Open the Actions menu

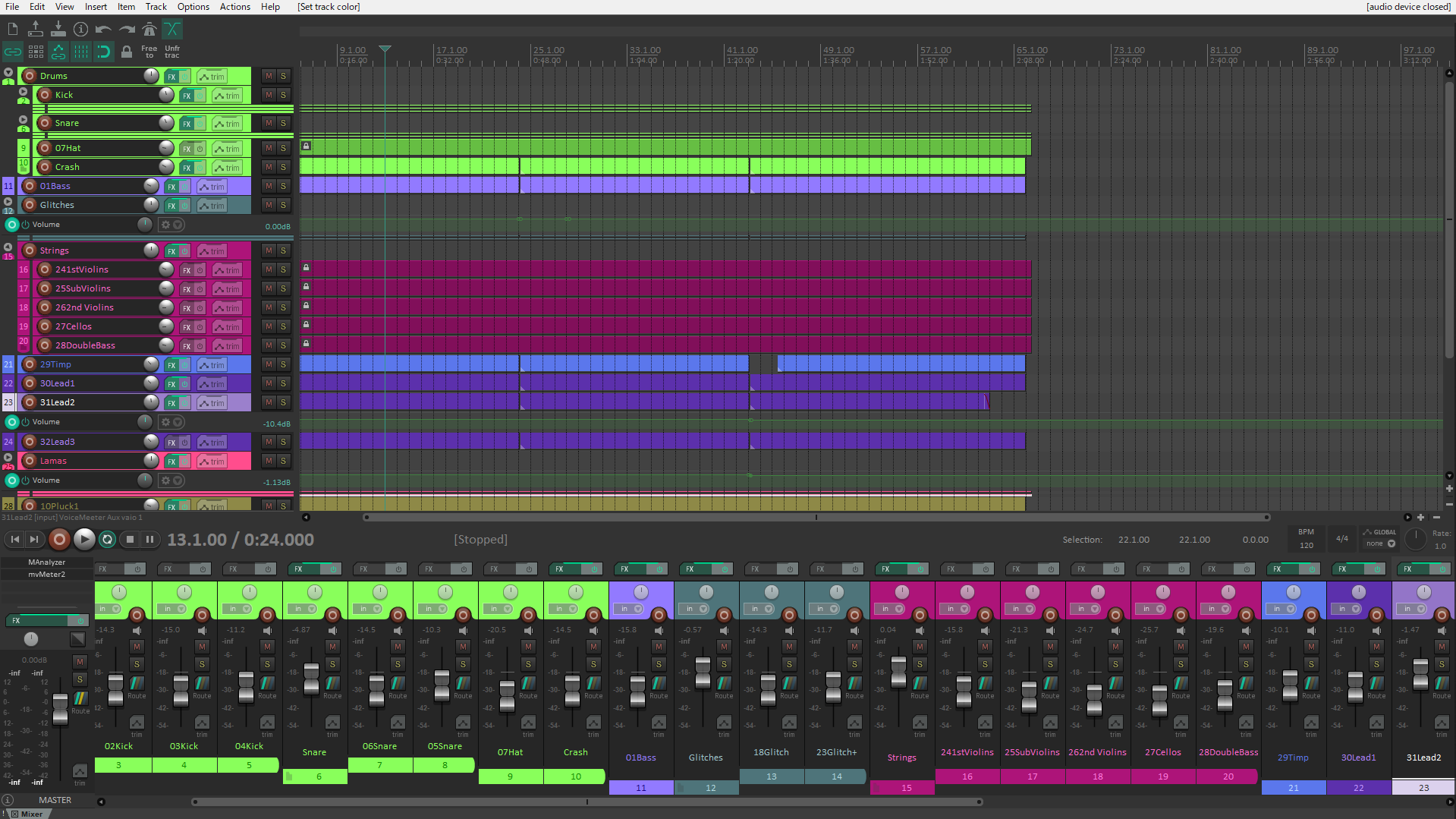pos(235,7)
